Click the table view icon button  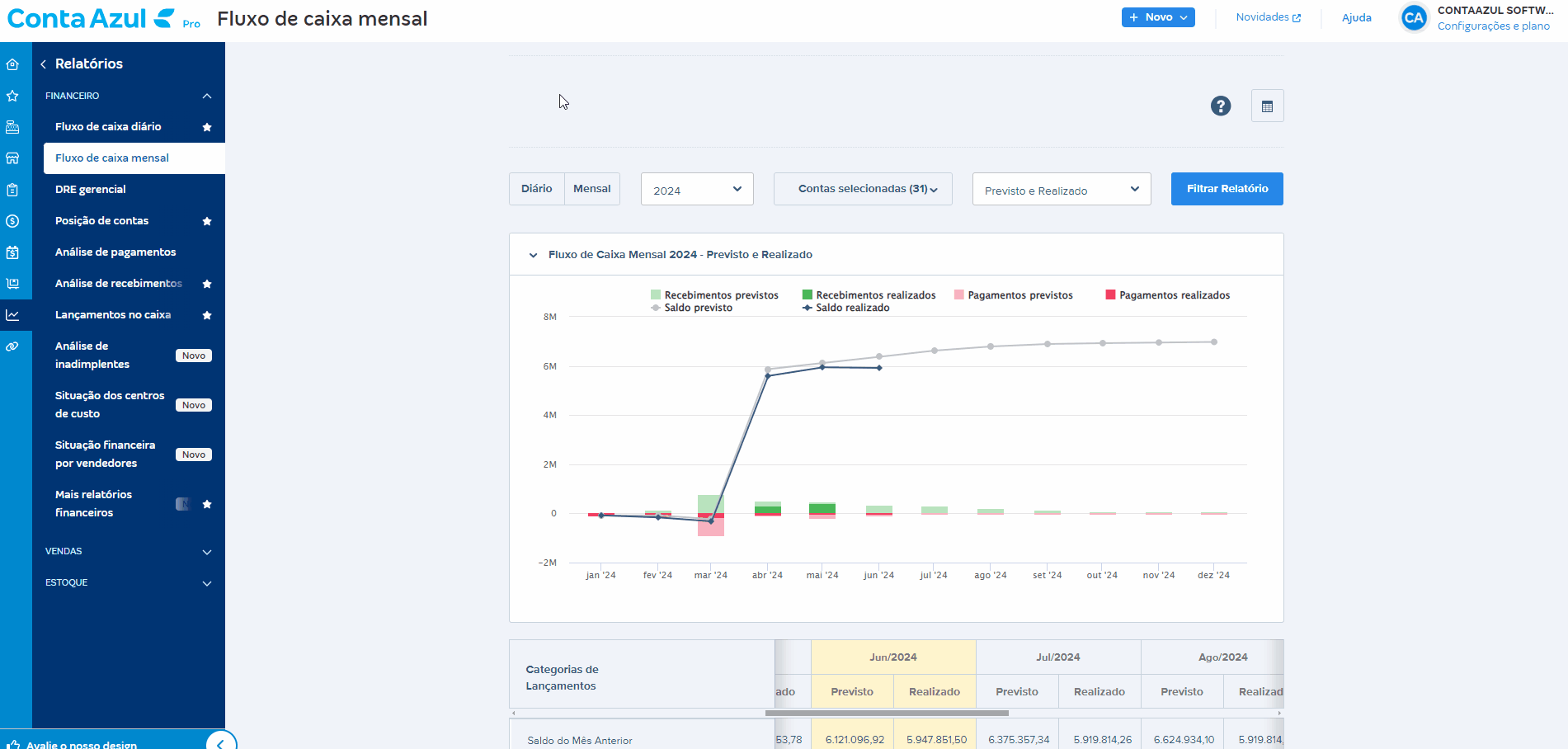[1267, 106]
